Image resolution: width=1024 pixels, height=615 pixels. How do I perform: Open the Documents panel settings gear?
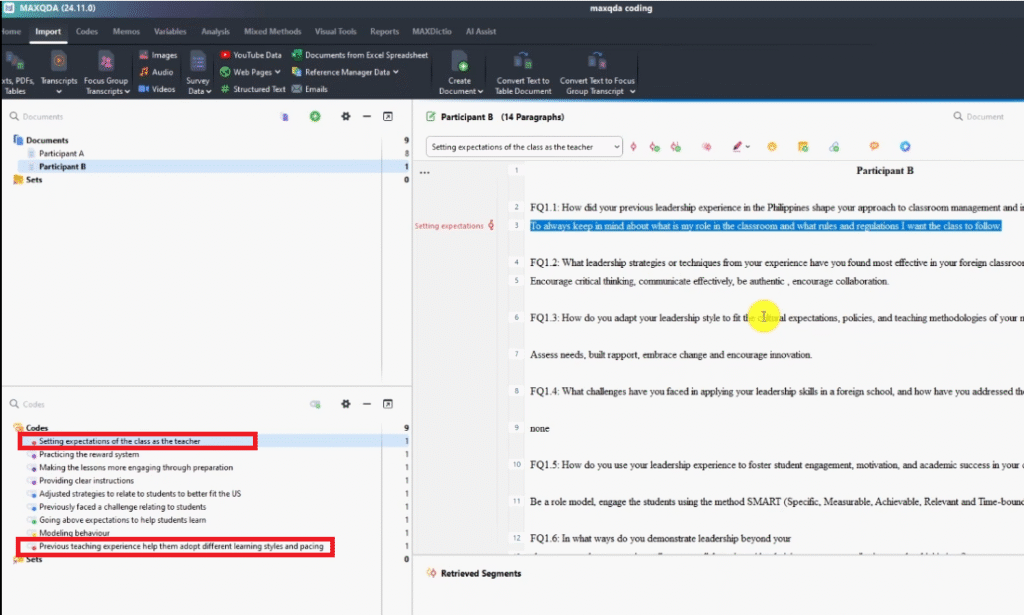[346, 117]
